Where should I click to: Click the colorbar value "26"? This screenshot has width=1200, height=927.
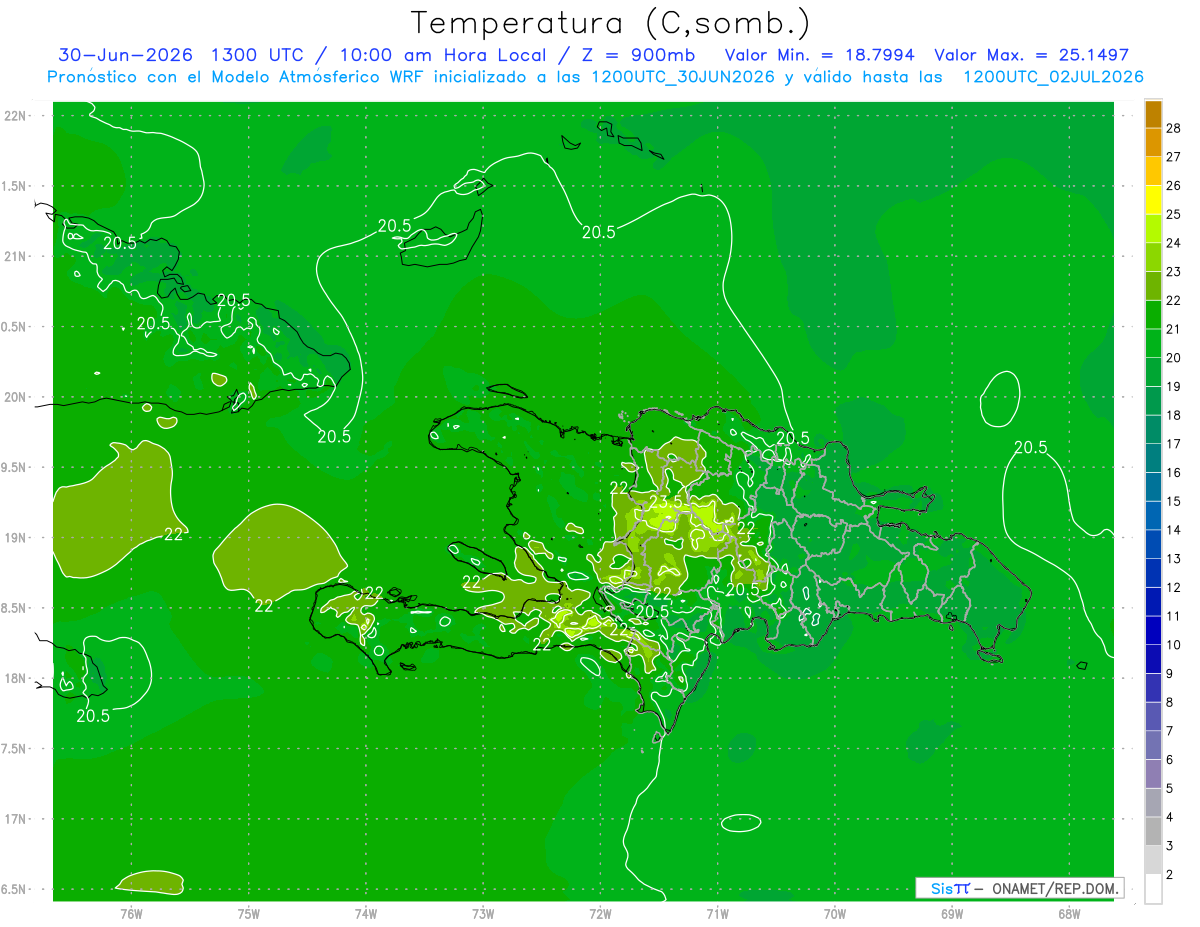click(x=1174, y=185)
